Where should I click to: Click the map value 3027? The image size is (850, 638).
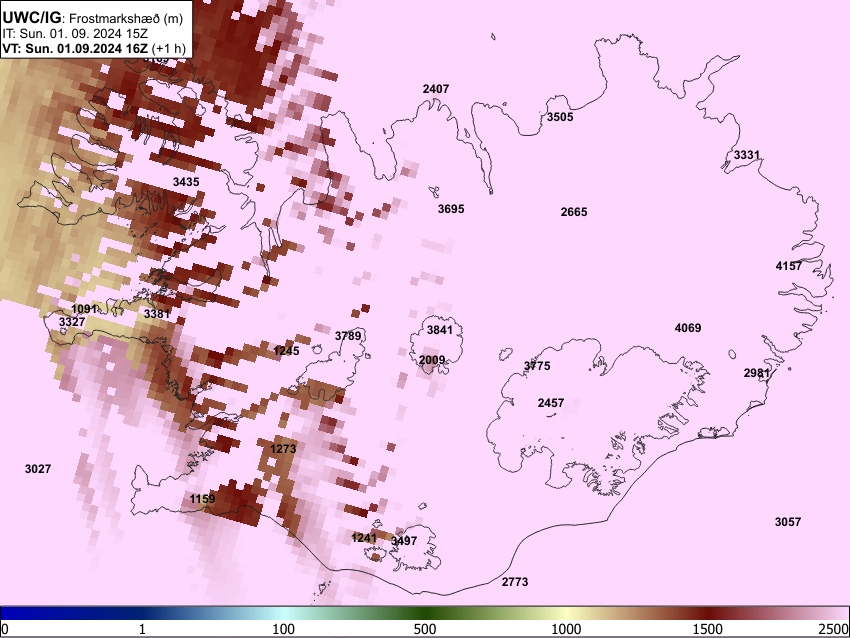click(x=38, y=469)
